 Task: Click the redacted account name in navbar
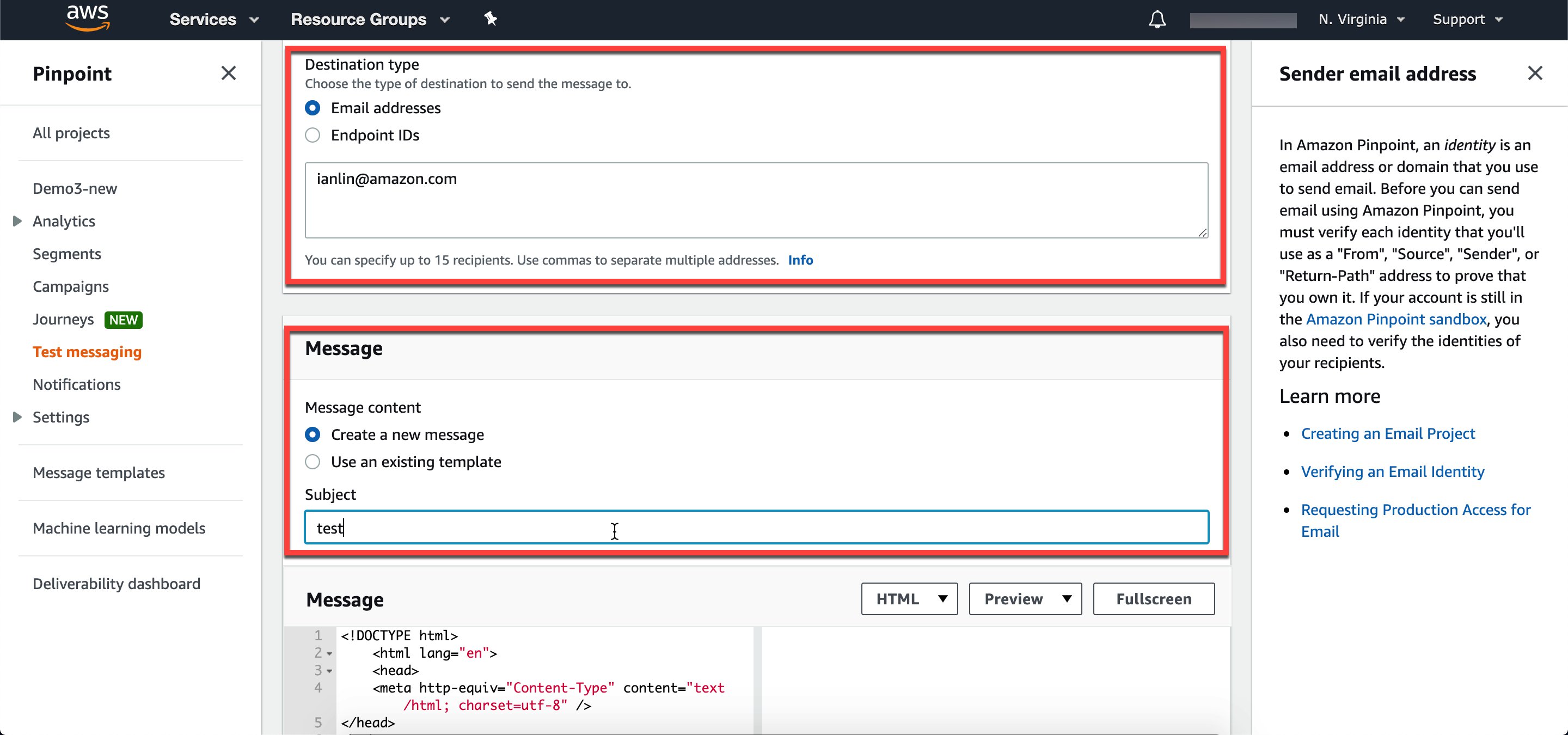tap(1243, 20)
